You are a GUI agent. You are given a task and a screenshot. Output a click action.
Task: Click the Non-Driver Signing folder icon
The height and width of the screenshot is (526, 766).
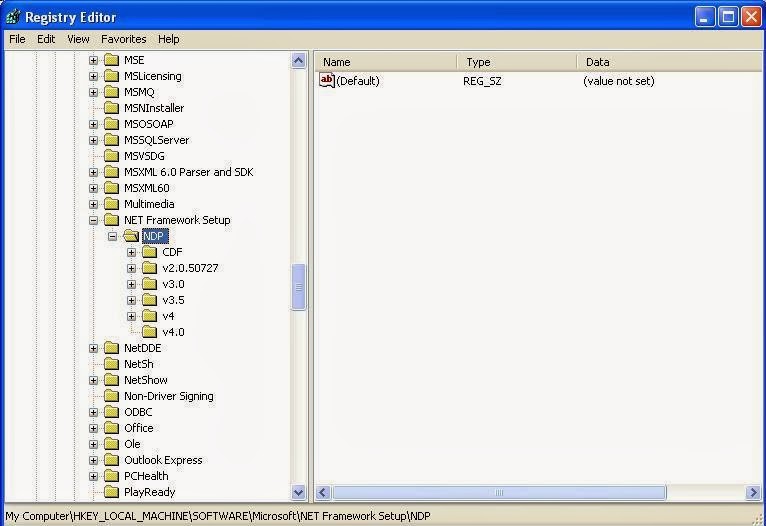coord(111,396)
